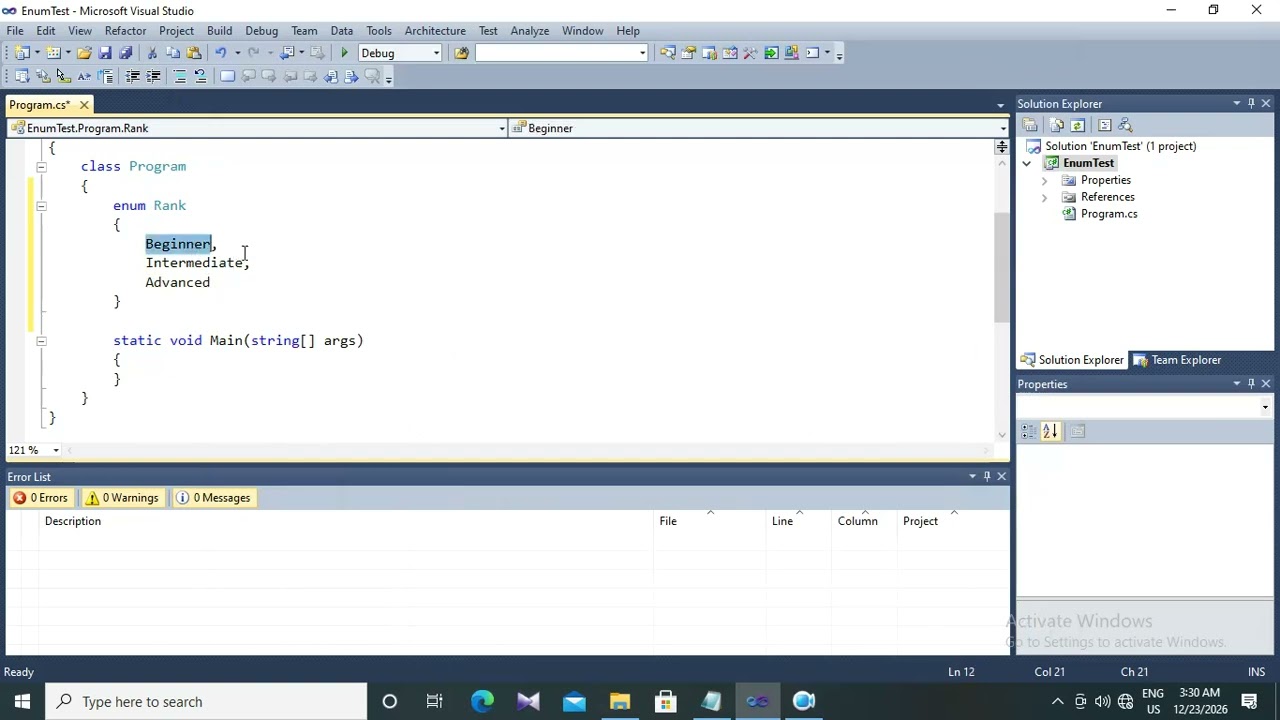
Task: Click Refresh icon in Solution Explorer toolbar
Action: [x=1077, y=125]
